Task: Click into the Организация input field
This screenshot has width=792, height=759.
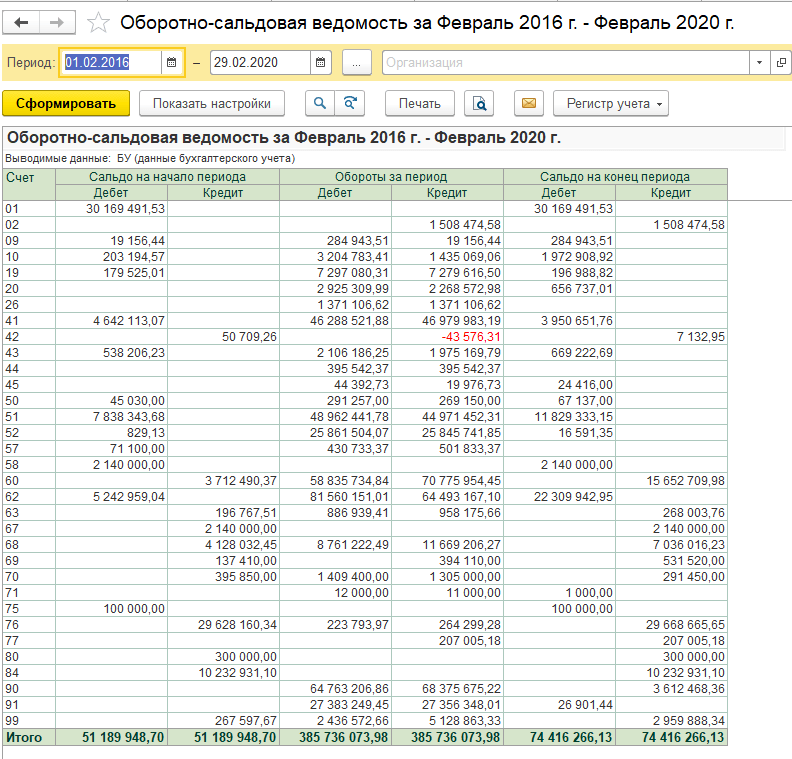Action: pos(566,63)
